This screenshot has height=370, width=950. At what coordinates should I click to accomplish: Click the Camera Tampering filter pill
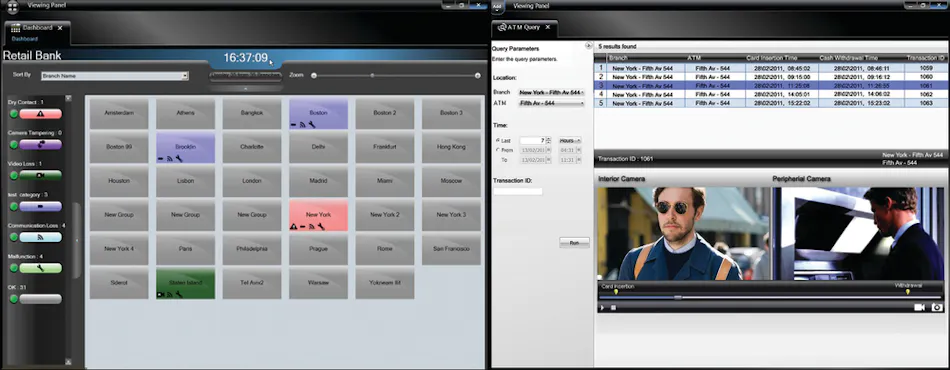click(x=40, y=145)
